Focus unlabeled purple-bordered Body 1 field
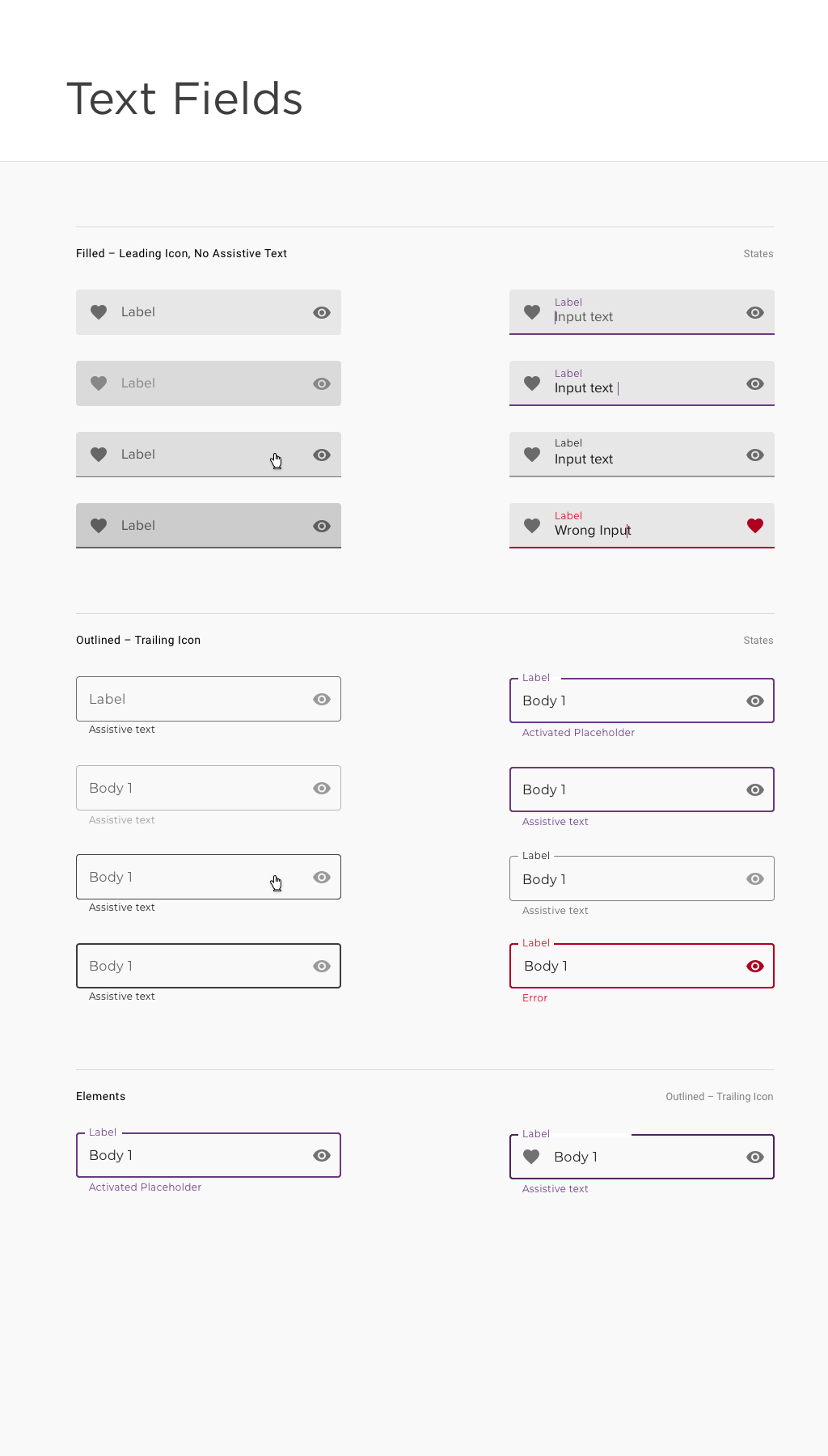 pyautogui.click(x=642, y=789)
